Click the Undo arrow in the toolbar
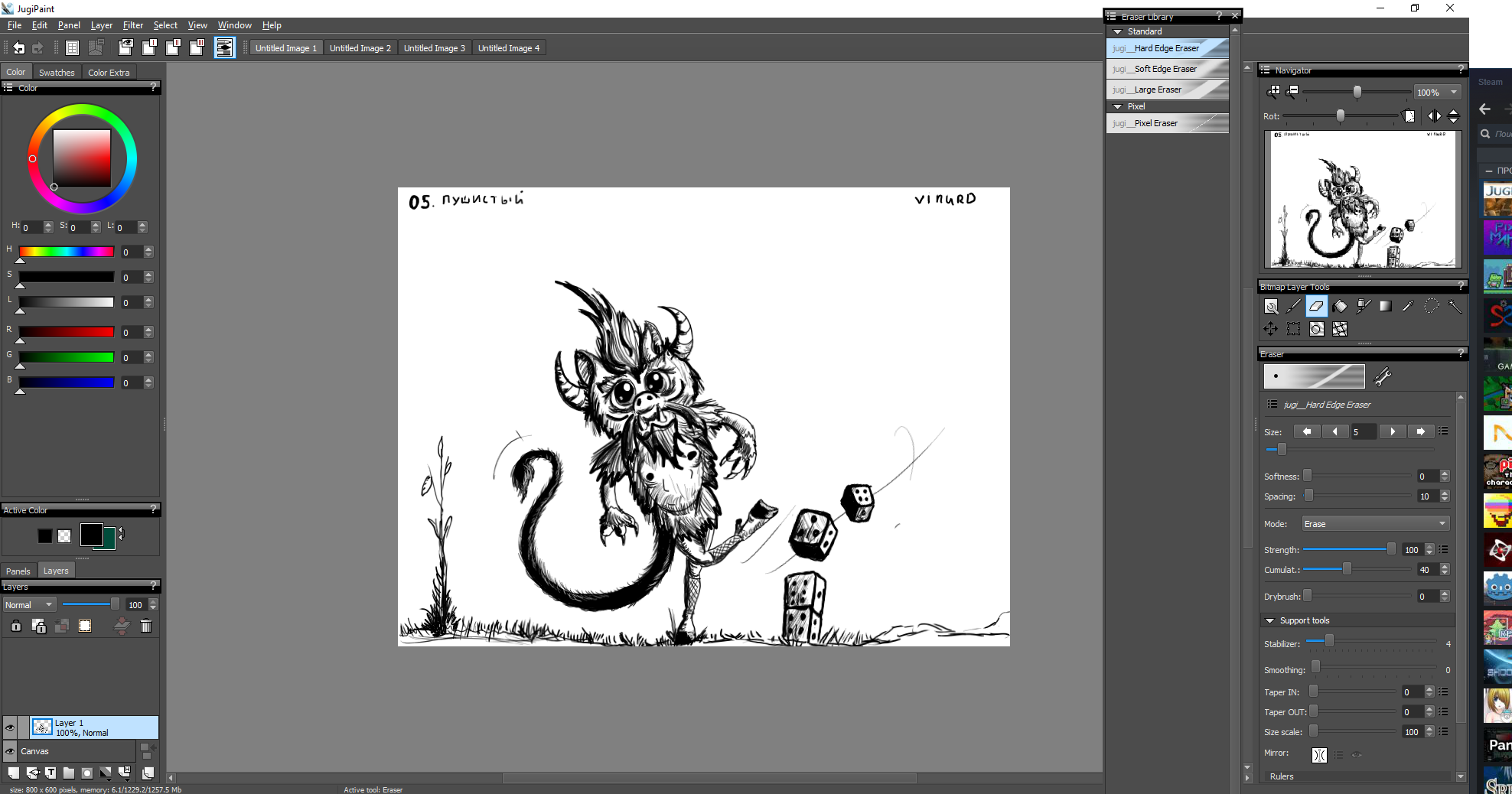The image size is (1512, 794). coord(18,48)
